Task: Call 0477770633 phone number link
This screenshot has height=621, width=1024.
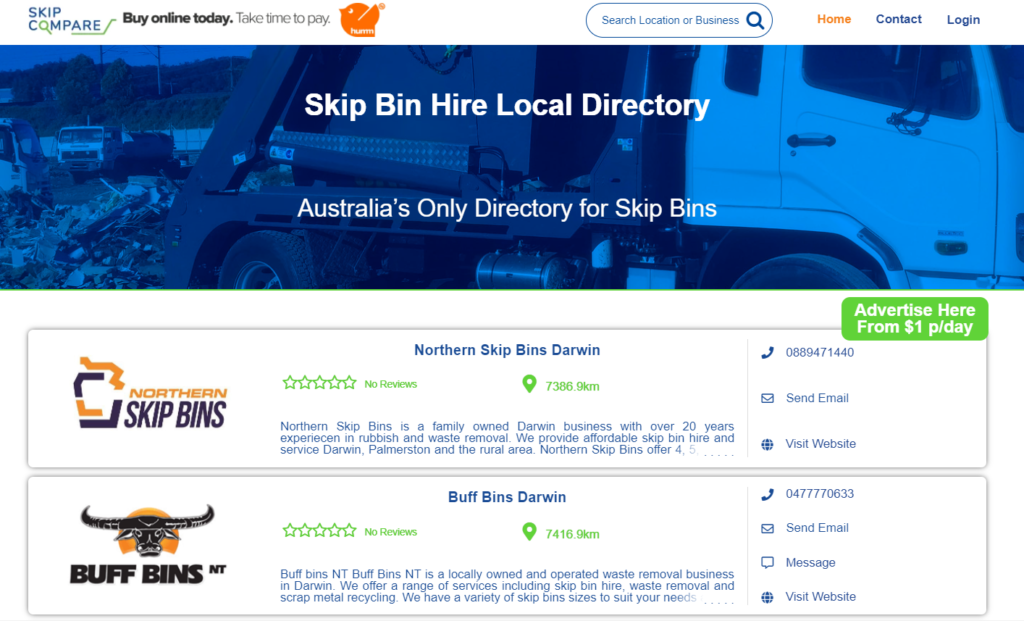Action: tap(820, 494)
